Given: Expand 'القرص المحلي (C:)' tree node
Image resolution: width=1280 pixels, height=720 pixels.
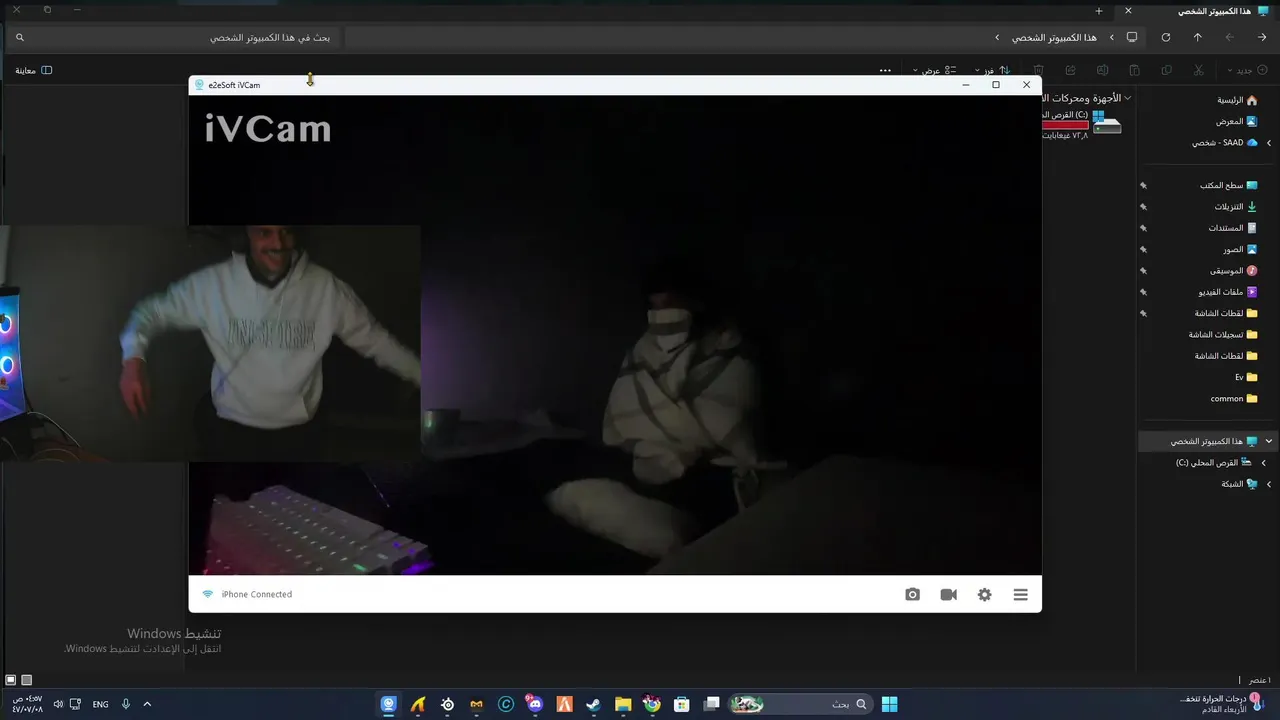Looking at the screenshot, I should 1263,463.
